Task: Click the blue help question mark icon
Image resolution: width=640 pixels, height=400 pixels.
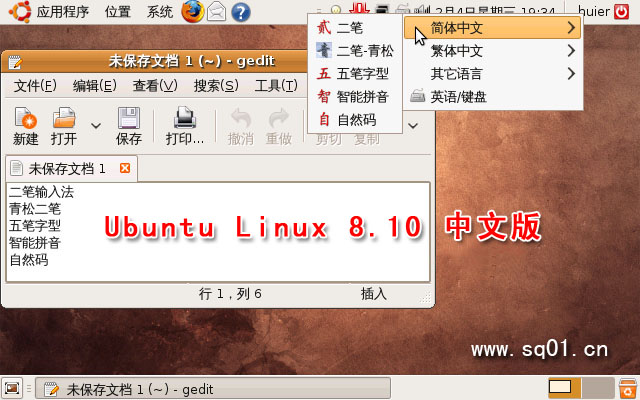Action: coord(241,12)
